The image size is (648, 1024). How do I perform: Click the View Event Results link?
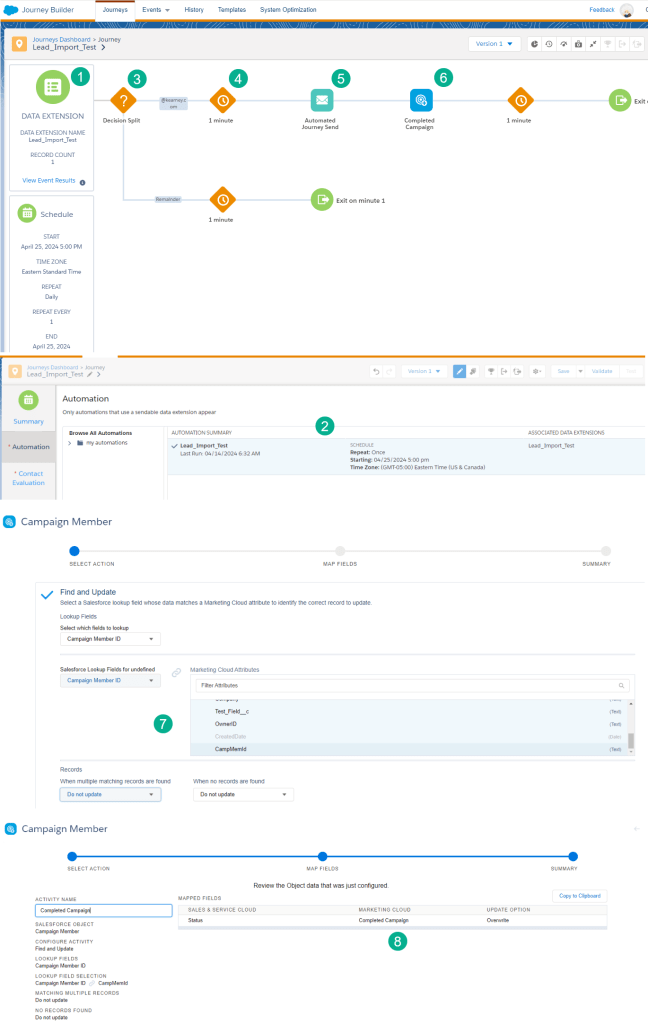click(48, 181)
